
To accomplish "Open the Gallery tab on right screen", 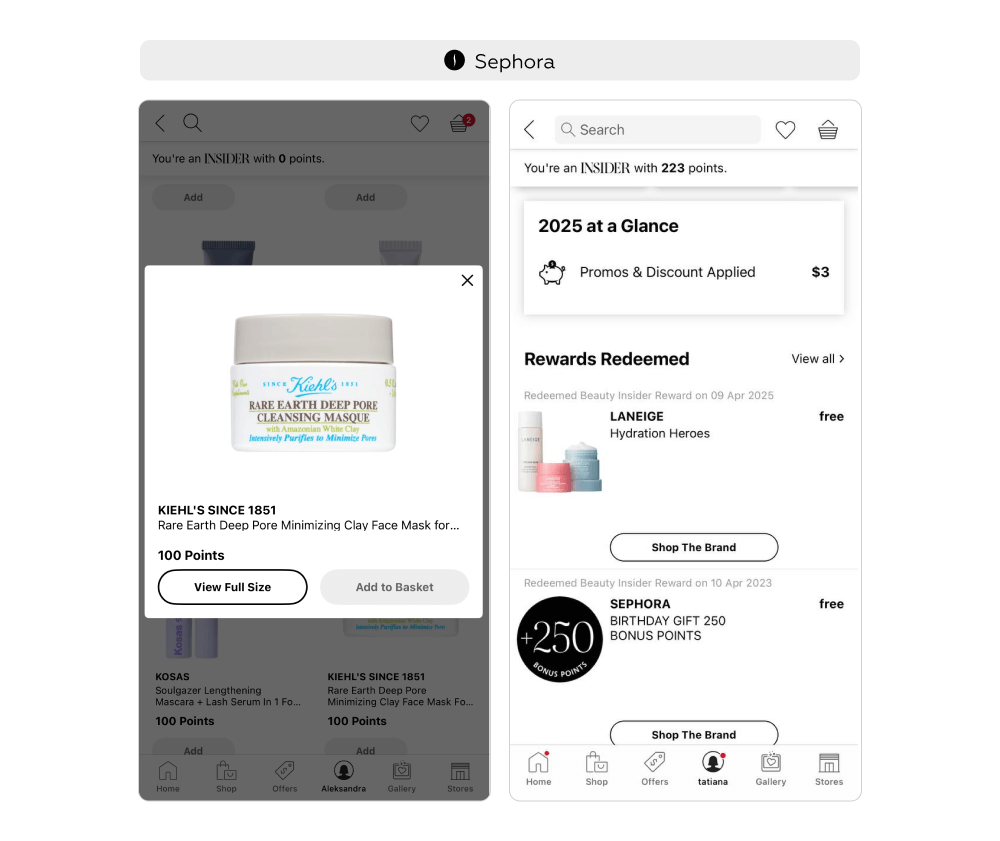I will point(770,768).
